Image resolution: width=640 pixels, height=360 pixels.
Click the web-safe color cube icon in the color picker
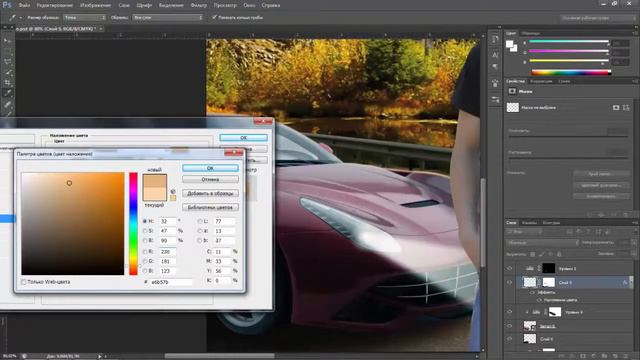click(x=173, y=191)
